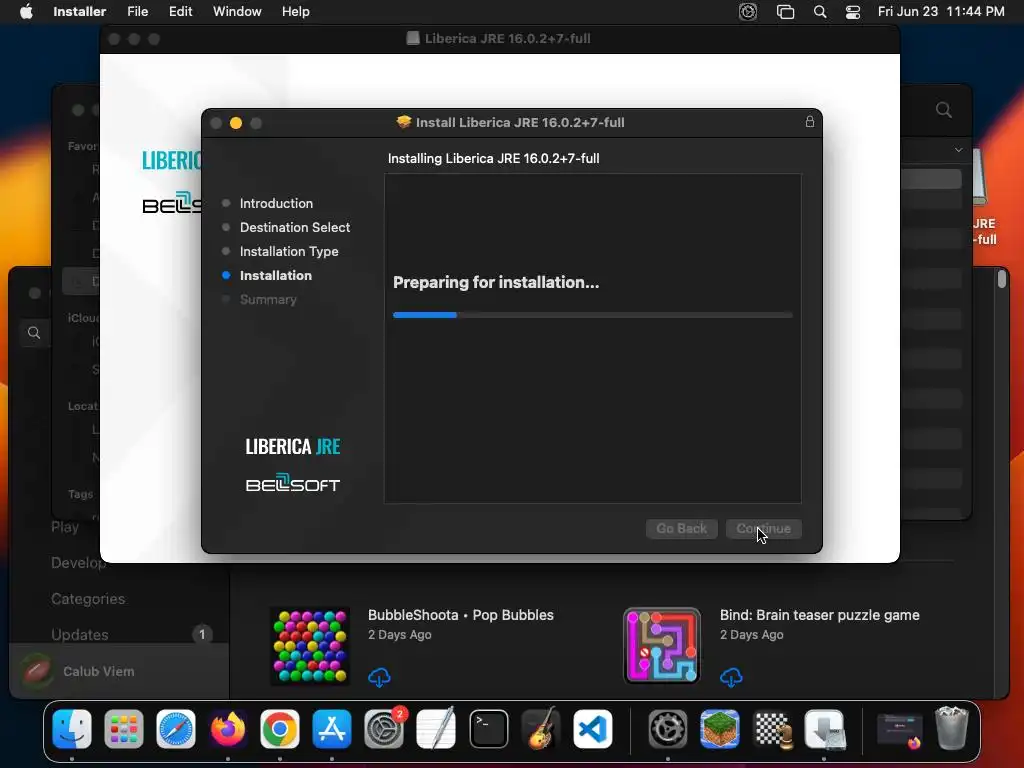Open Spotlight search in the menu bar
This screenshot has width=1024, height=768.
pos(820,12)
